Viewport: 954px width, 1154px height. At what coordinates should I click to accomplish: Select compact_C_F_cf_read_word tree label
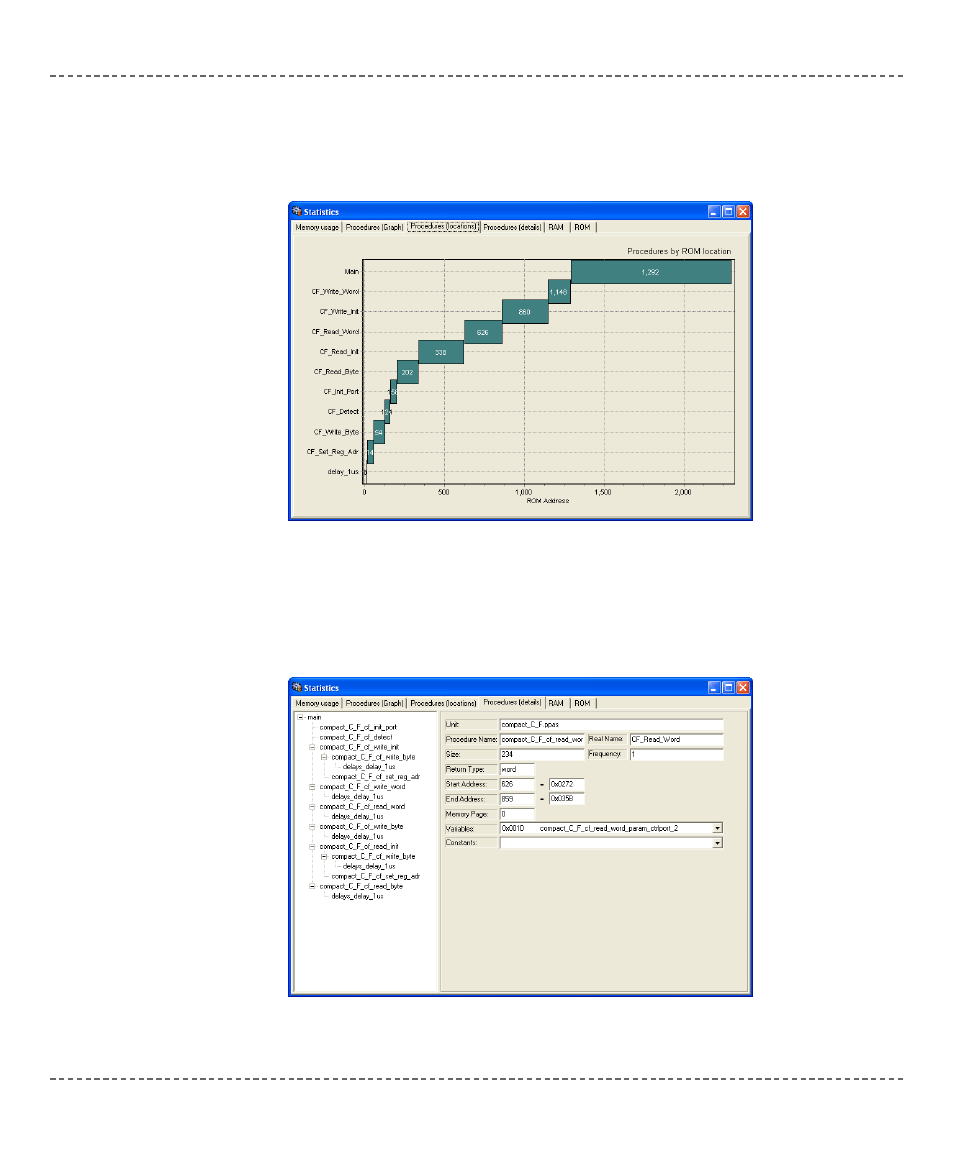[362, 807]
